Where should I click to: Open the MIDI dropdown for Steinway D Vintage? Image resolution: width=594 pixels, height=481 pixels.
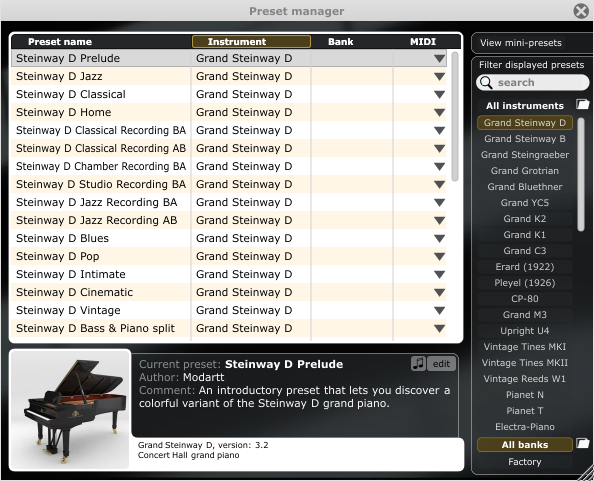tap(439, 311)
